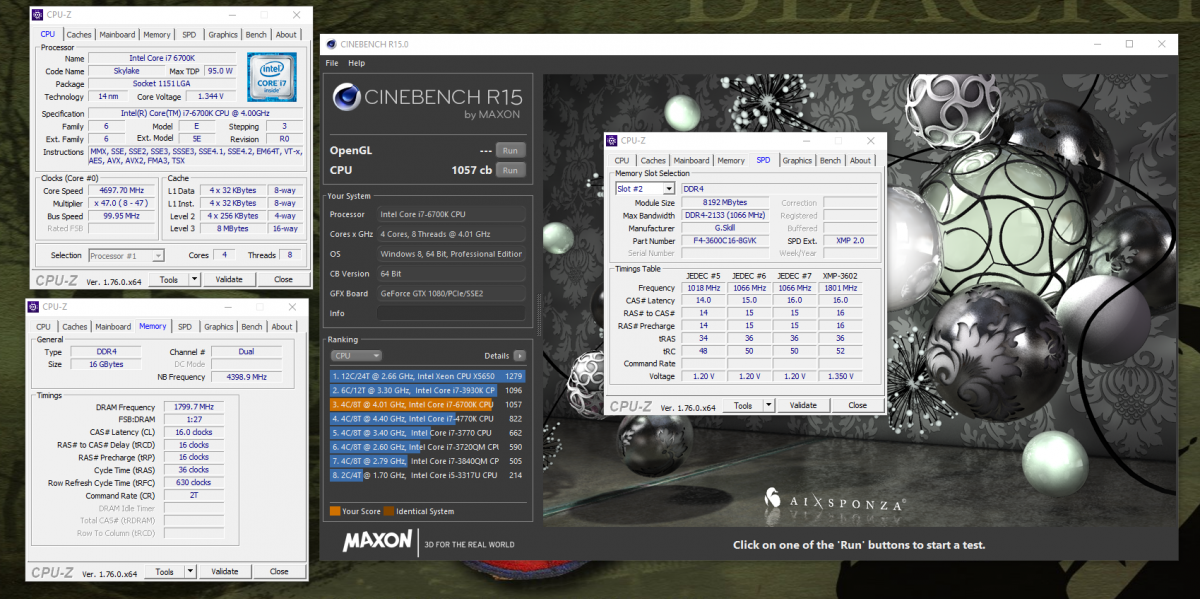Click Close button in CPU-Z processor window
The height and width of the screenshot is (599, 1200).
[283, 280]
